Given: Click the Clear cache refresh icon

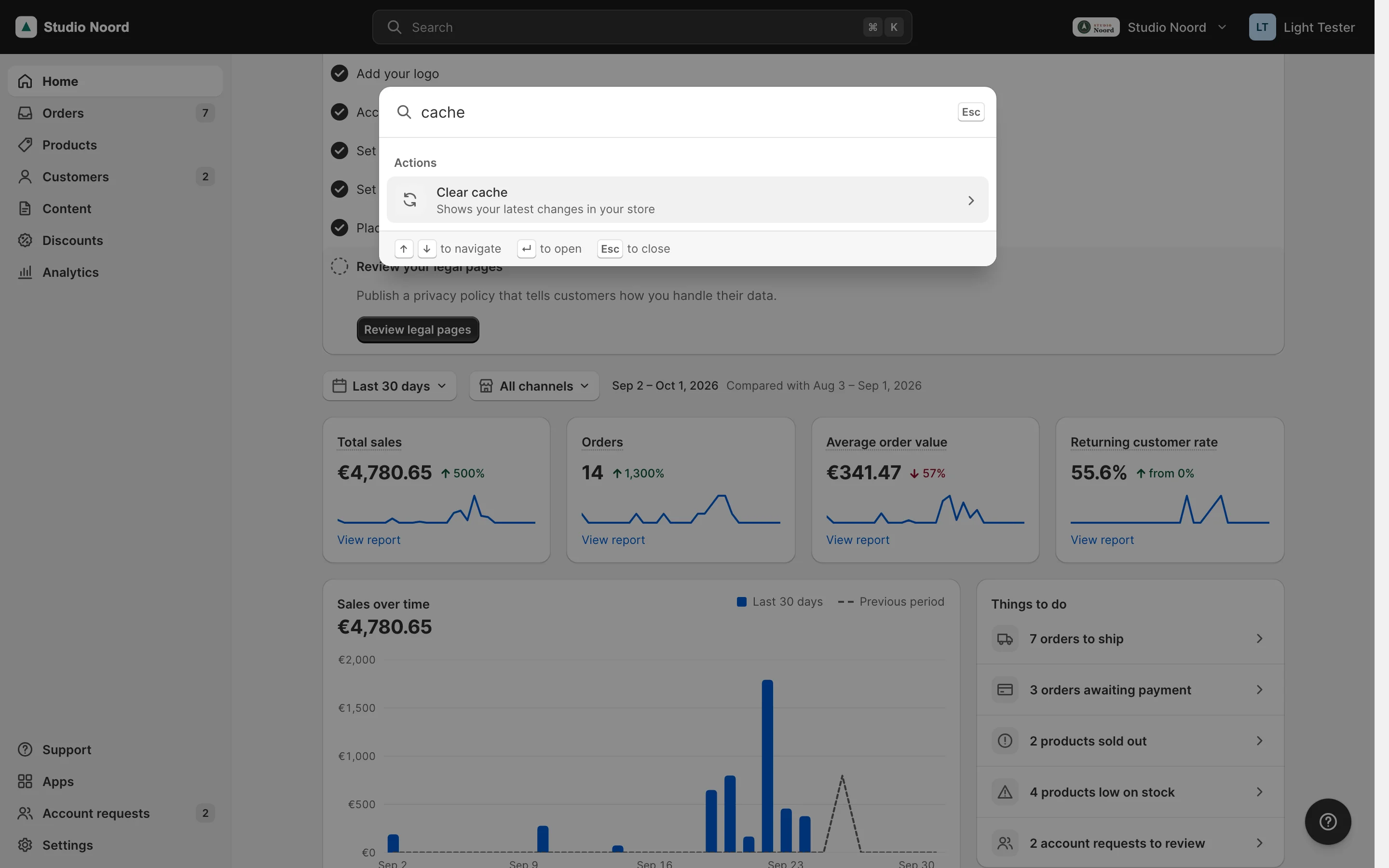Looking at the screenshot, I should click(410, 200).
